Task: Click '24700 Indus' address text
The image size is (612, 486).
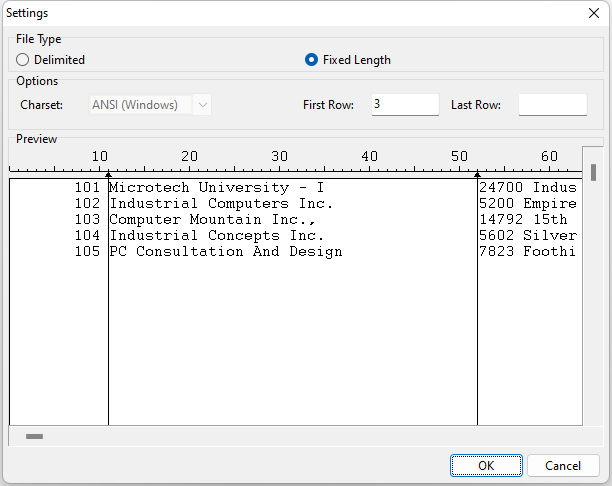Action: (528, 187)
